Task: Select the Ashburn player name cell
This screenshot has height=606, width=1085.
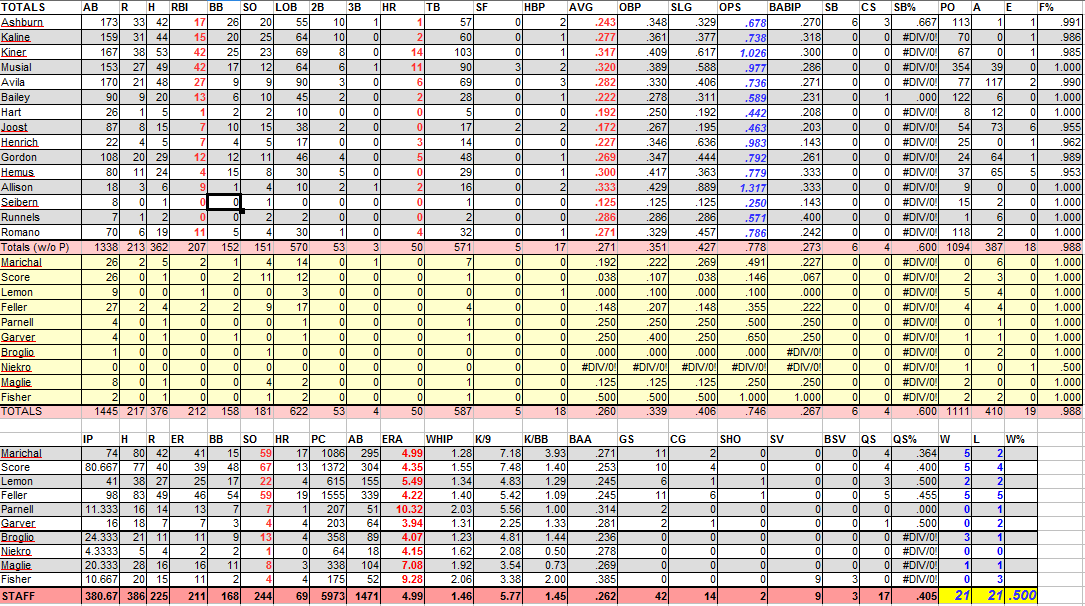Action: 41,22
